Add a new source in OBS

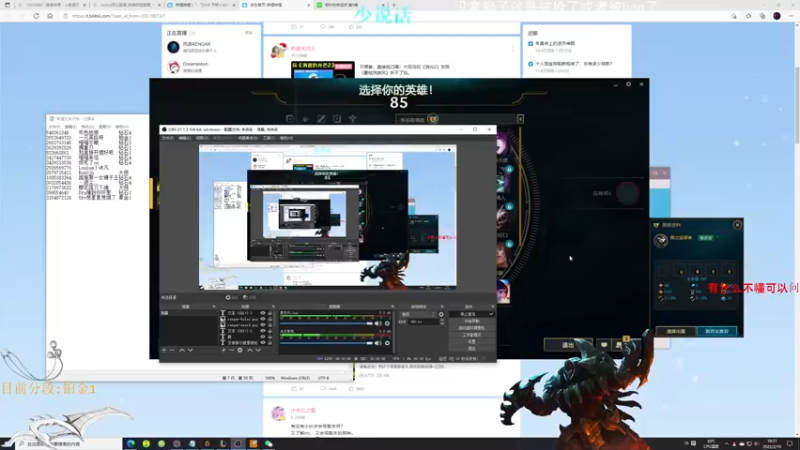click(223, 350)
